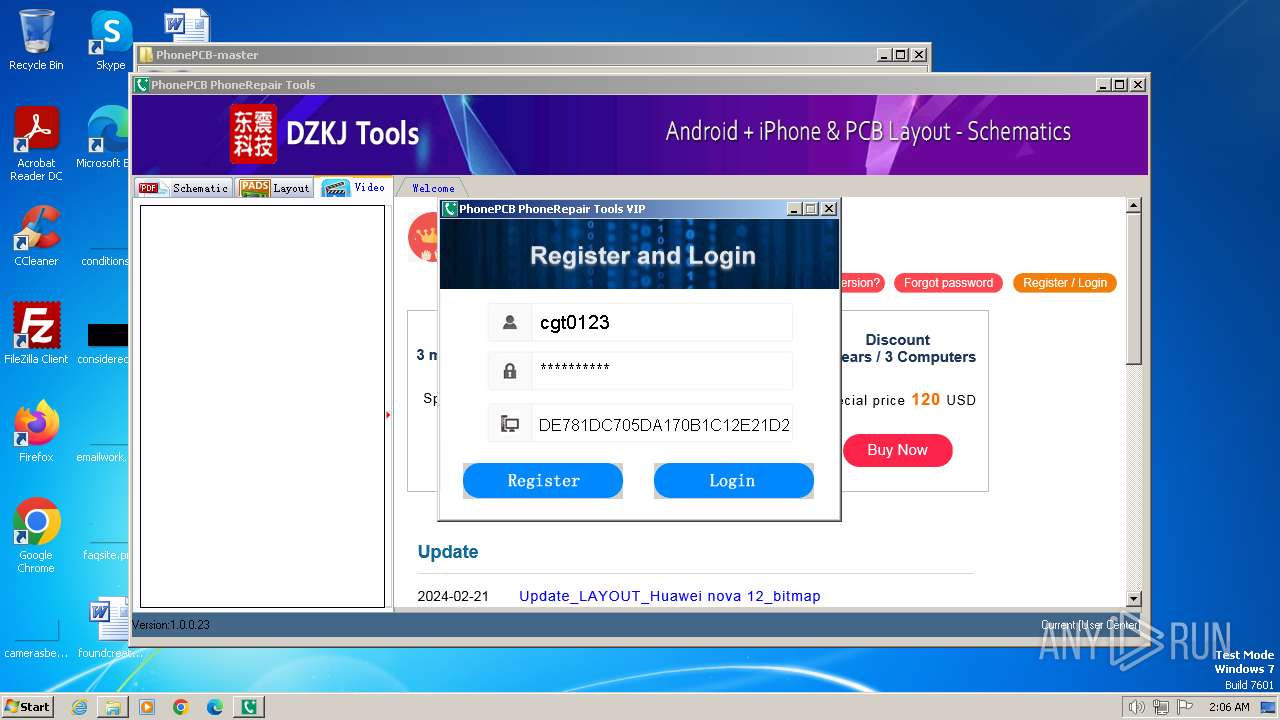Click the blue Register button
The image size is (1280, 720).
point(543,481)
